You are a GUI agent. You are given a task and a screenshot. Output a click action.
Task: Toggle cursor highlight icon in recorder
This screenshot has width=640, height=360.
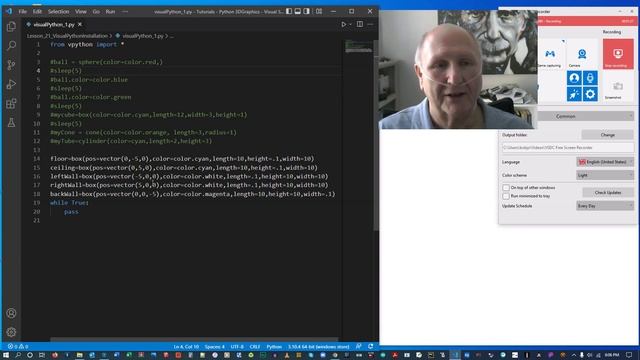(574, 94)
